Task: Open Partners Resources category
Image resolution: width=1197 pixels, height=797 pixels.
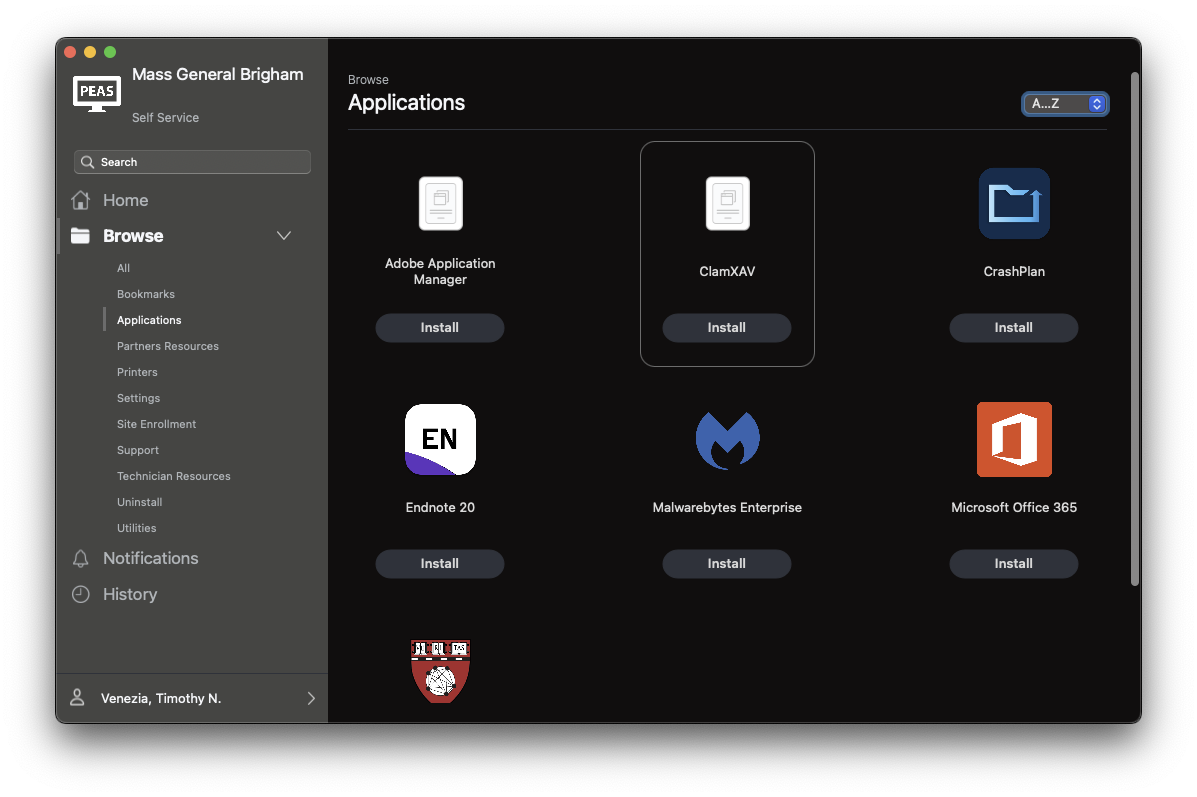Action: point(168,346)
